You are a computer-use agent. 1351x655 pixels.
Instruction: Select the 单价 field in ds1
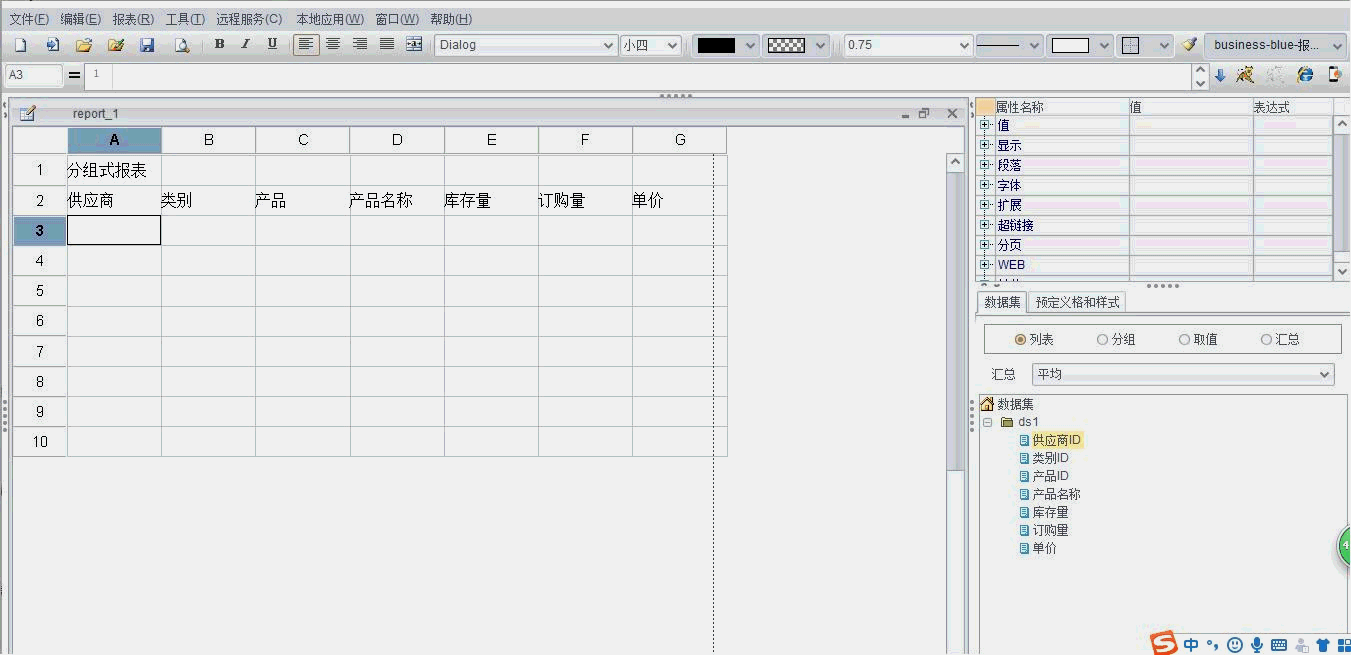click(1044, 548)
